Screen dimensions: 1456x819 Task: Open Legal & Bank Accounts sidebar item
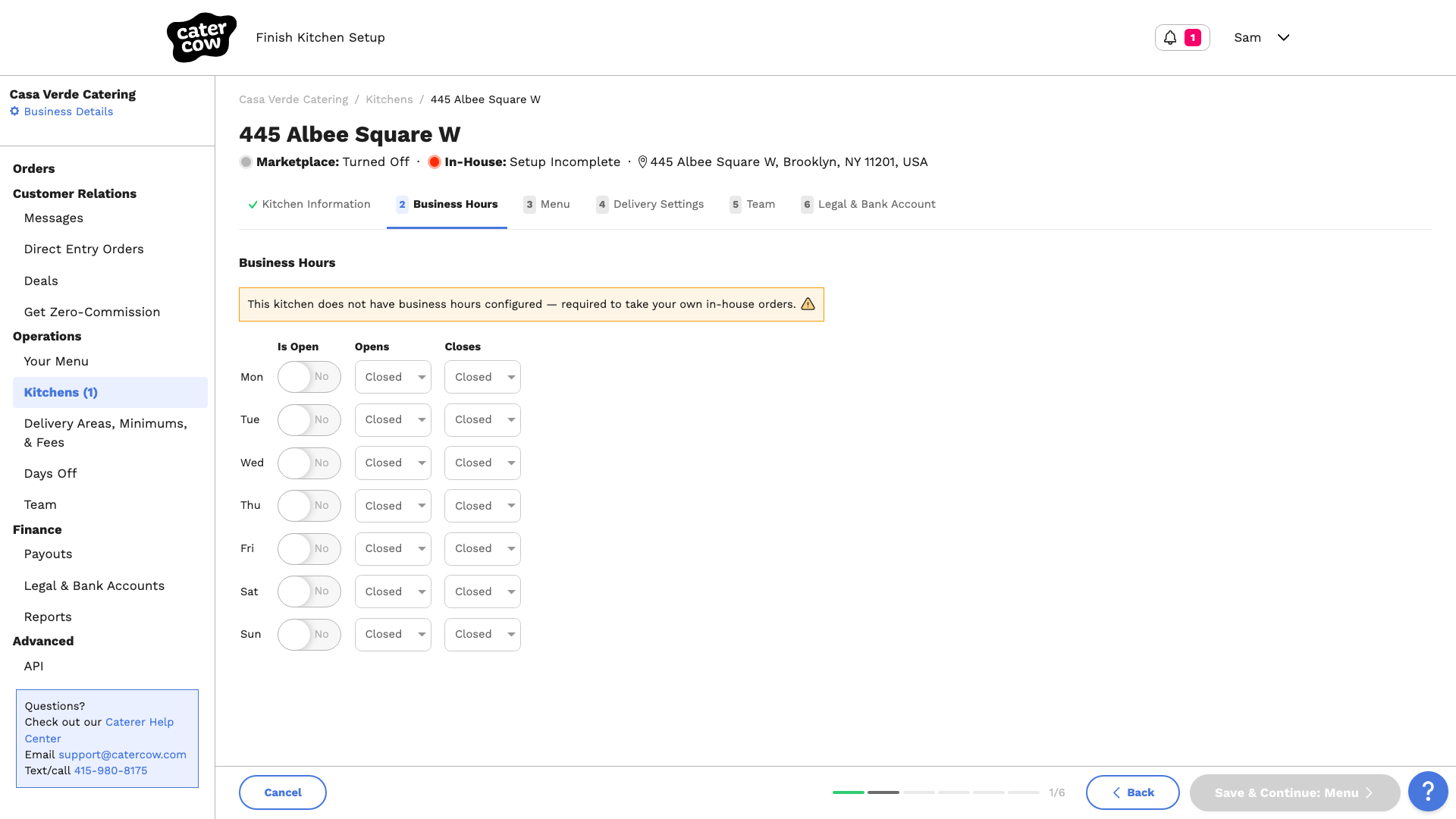click(94, 586)
